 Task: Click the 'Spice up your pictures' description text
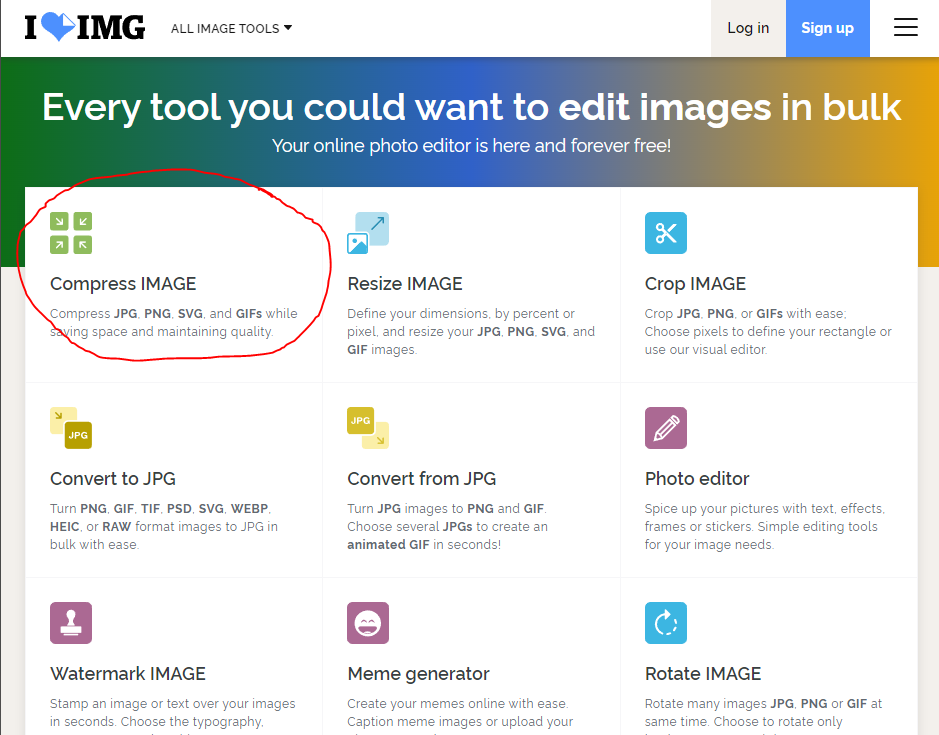point(765,527)
